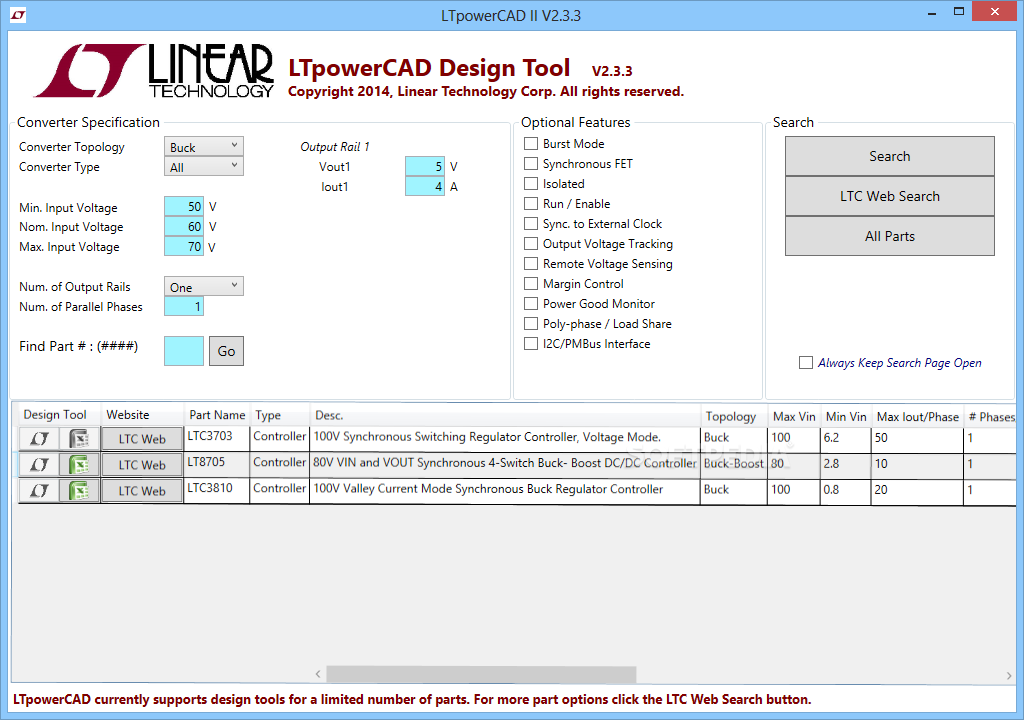This screenshot has width=1024, height=720.
Task: Check I2C/PMBus Interface option
Action: click(x=531, y=344)
